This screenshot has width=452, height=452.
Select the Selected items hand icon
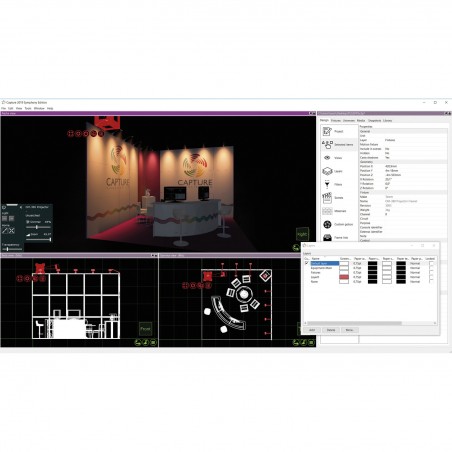coord(327,145)
